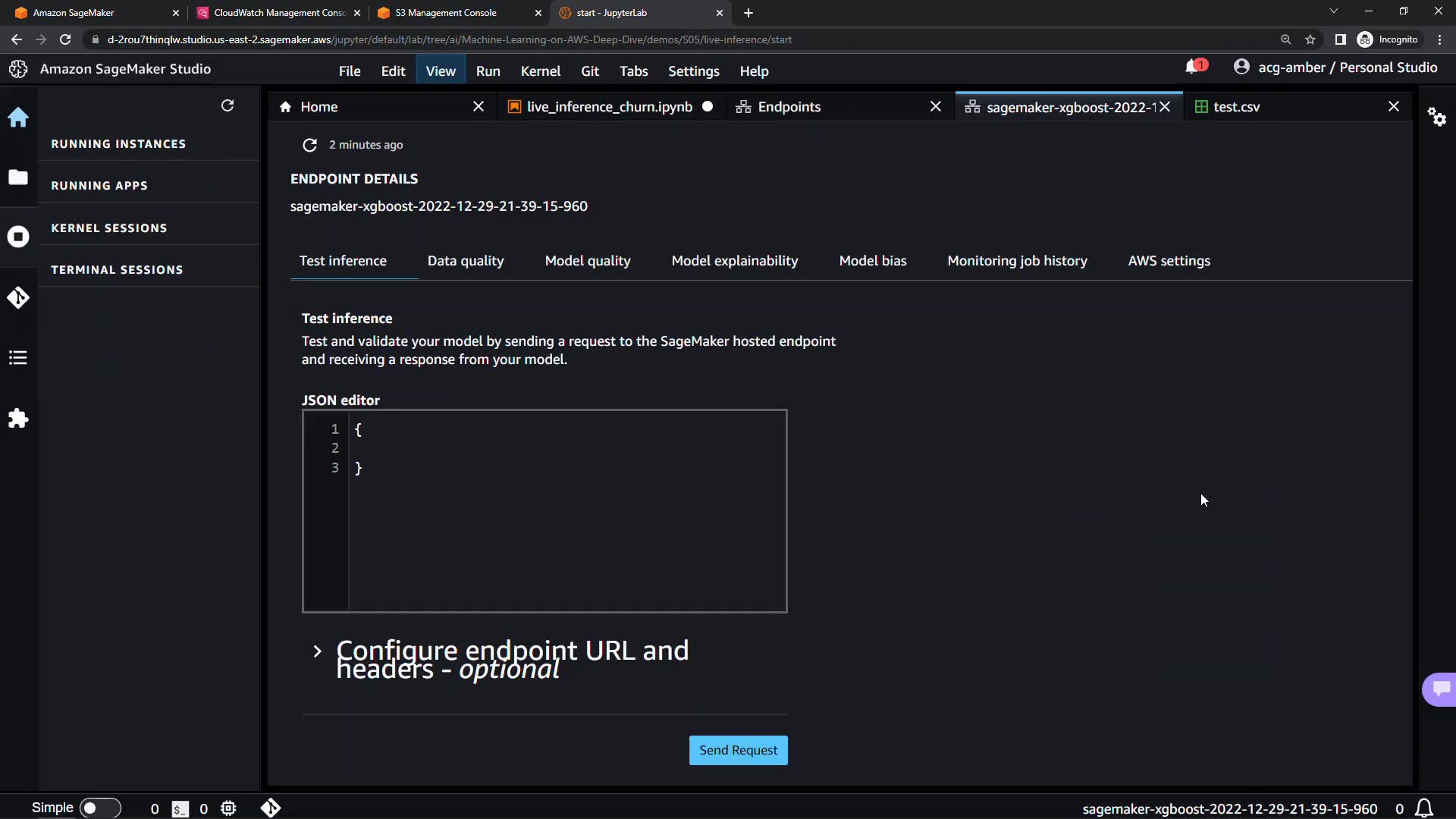
Task: Open the file browser folder icon
Action: 18,177
